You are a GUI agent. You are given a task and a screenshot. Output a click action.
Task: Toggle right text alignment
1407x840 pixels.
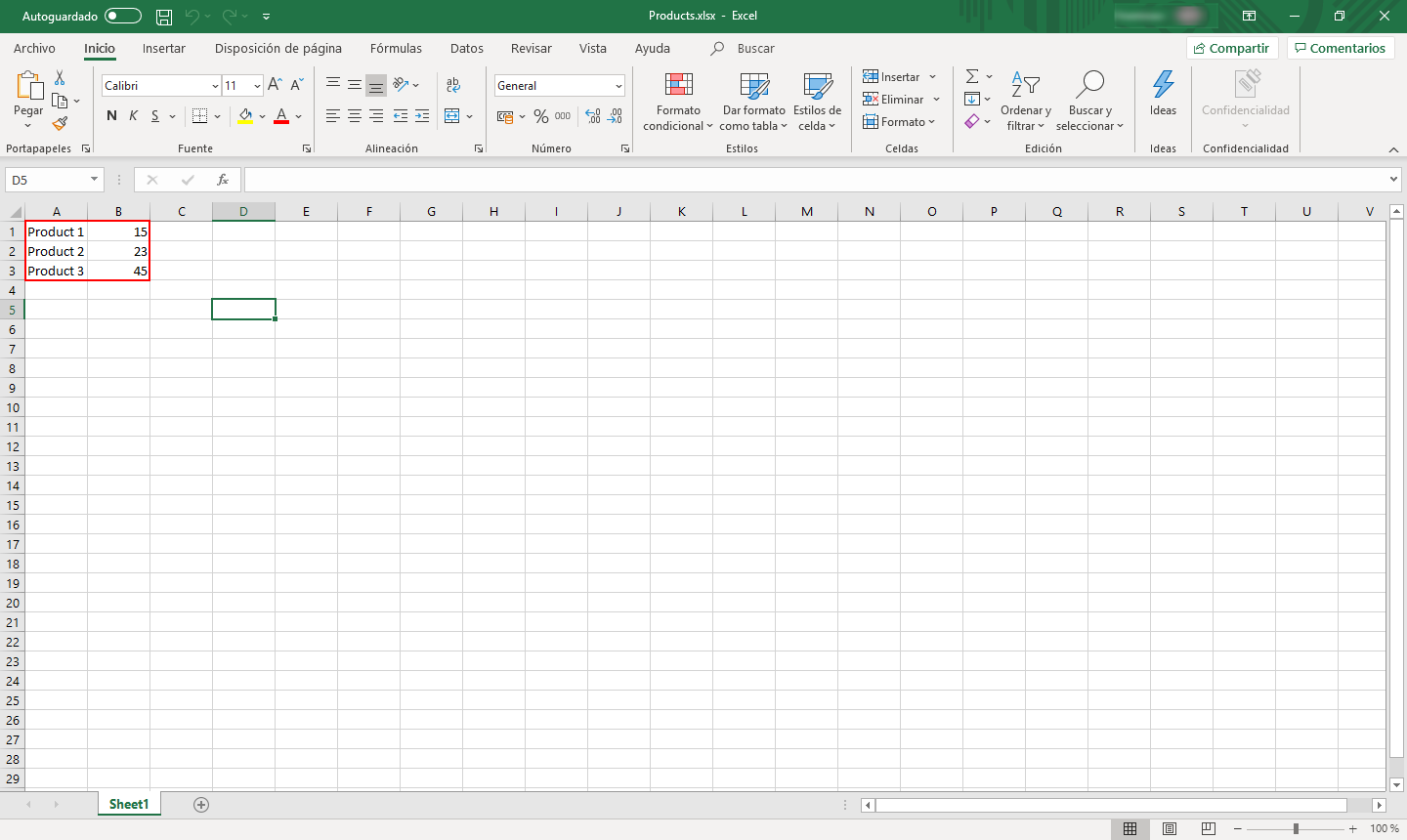point(376,116)
